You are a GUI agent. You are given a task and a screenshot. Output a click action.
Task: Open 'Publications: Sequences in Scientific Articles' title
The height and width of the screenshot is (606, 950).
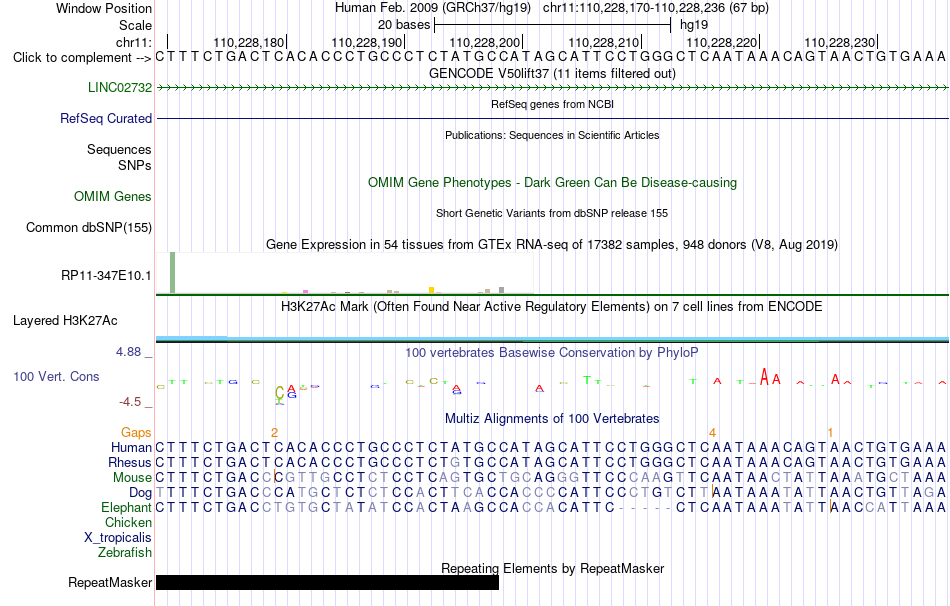coord(553,135)
